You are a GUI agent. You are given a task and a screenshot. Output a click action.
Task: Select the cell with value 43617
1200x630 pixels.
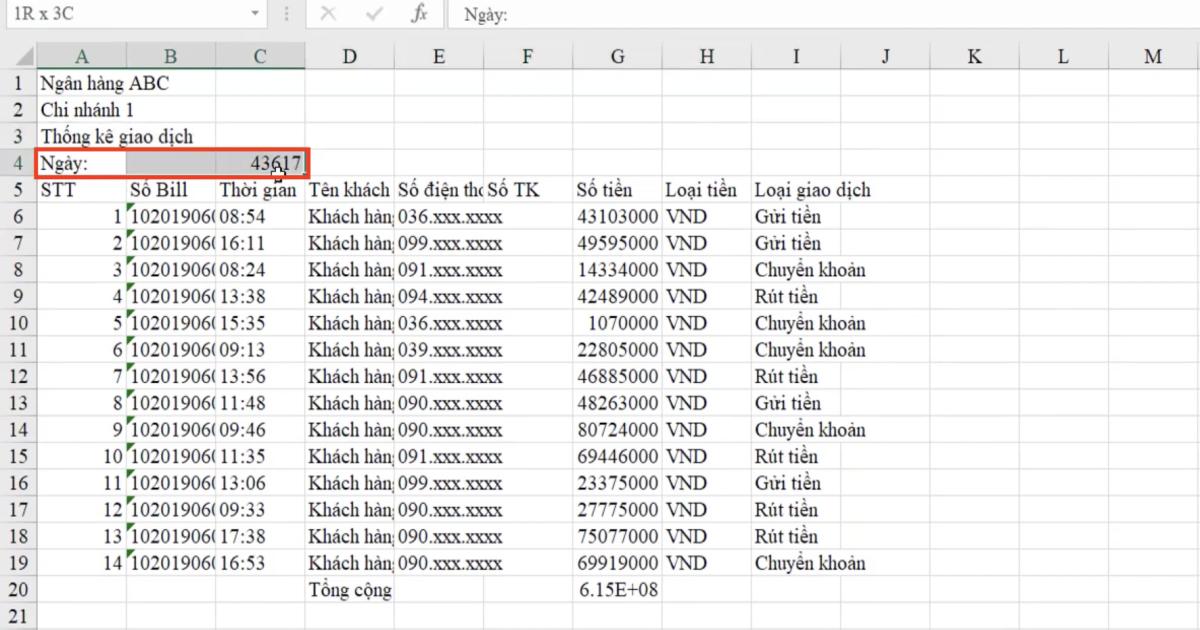pyautogui.click(x=260, y=162)
